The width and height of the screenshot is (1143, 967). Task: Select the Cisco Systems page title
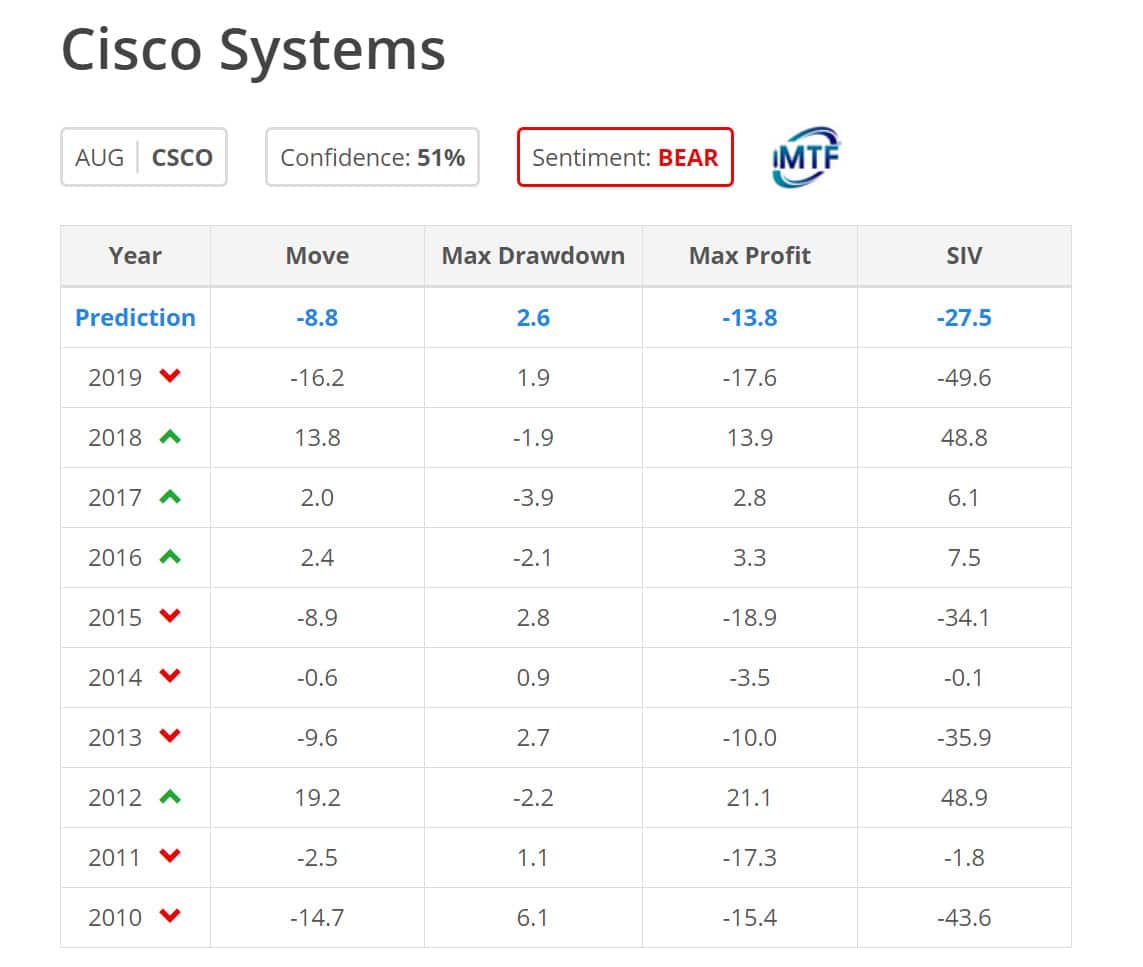253,50
